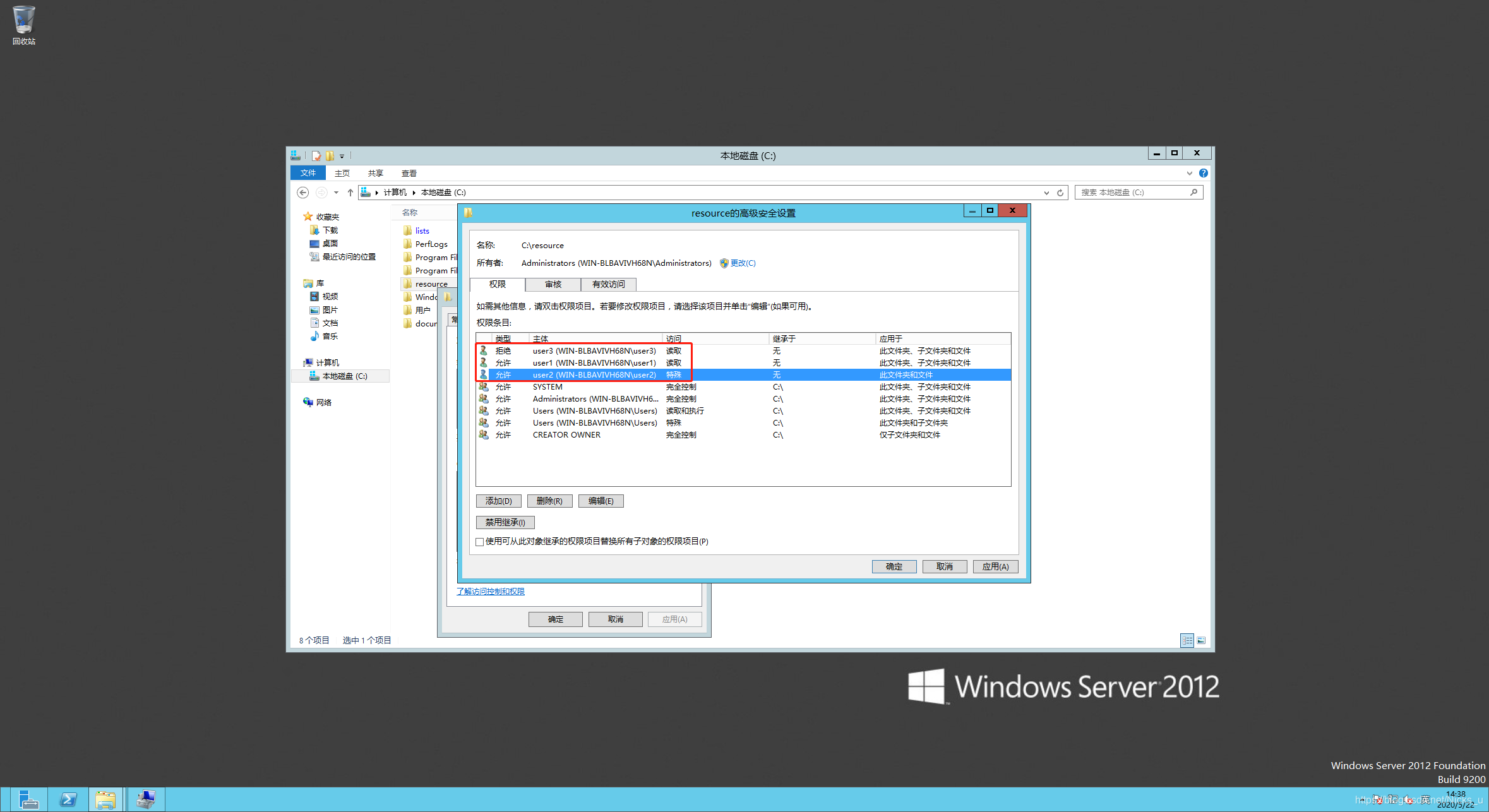Switch to large icons view button
The width and height of the screenshot is (1489, 812).
1201,640
